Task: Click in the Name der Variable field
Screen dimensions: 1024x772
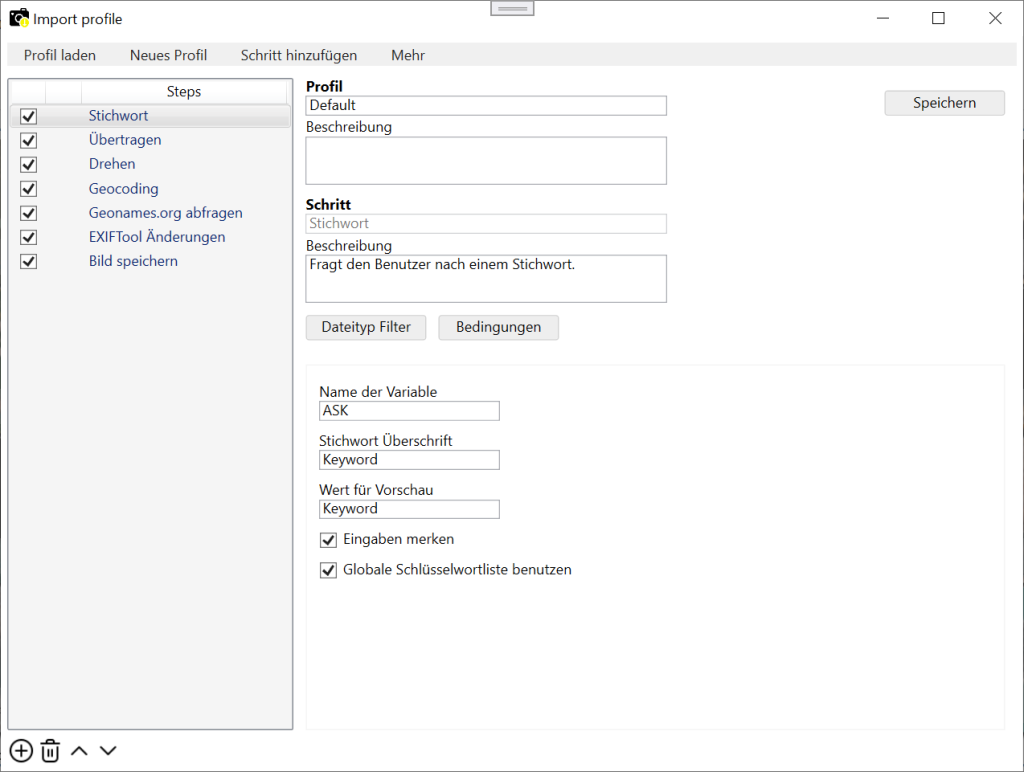Action: [x=408, y=410]
